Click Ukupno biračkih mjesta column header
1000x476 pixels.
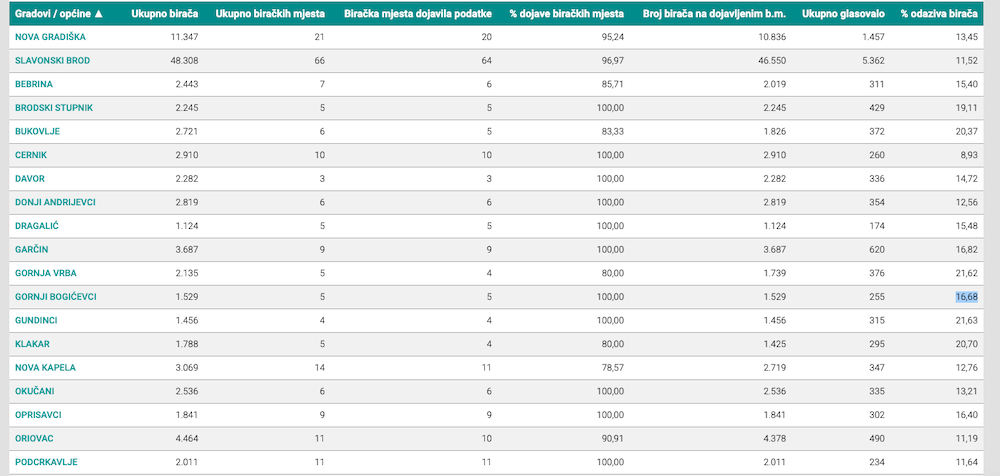pyautogui.click(x=270, y=13)
